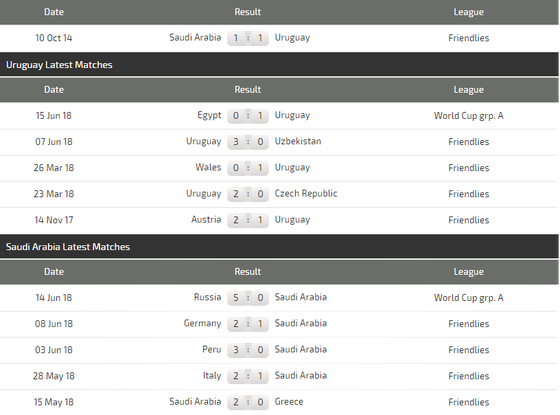The height and width of the screenshot is (415, 560).
Task: Open the Wales team link
Action: coord(208,168)
